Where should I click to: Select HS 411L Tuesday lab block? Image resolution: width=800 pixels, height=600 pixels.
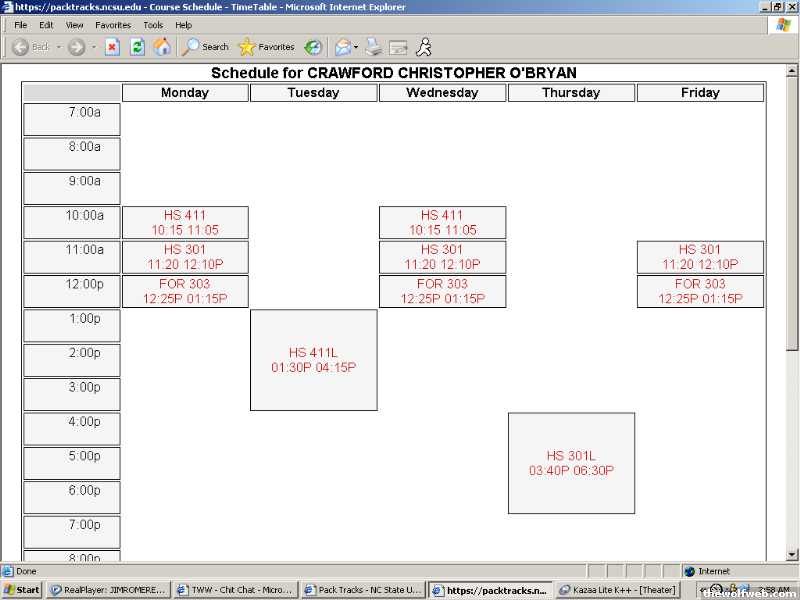tap(313, 360)
